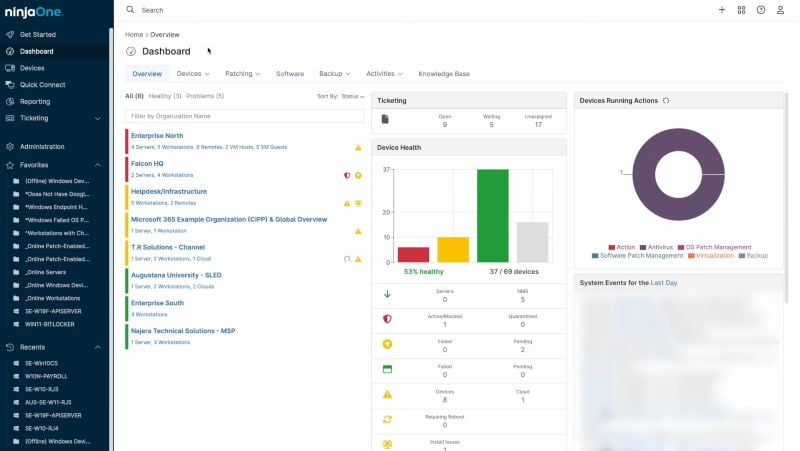The width and height of the screenshot is (800, 451).
Task: Click the yellow OS patch icon in Device Health
Action: [x=387, y=344]
